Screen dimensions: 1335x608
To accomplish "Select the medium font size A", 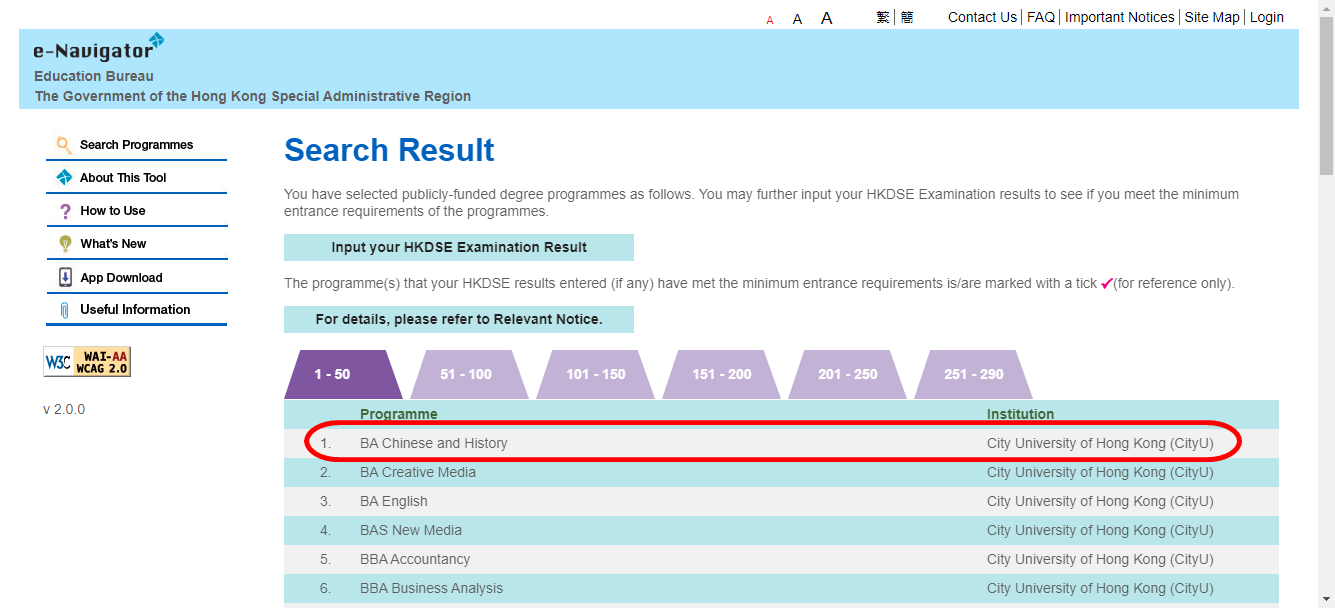I will pos(797,19).
